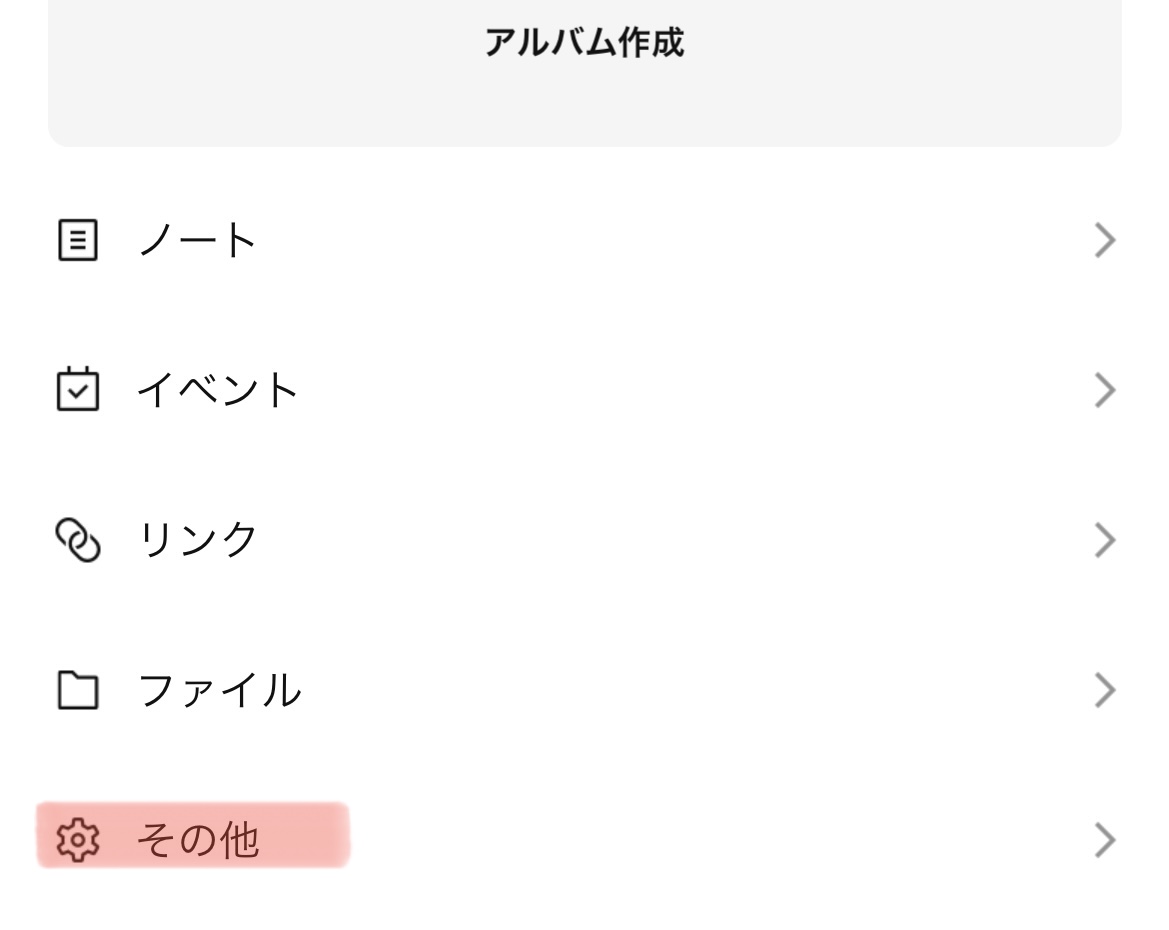The width and height of the screenshot is (1169, 930).
Task: Open the リンク menu label
Action: [198, 540]
